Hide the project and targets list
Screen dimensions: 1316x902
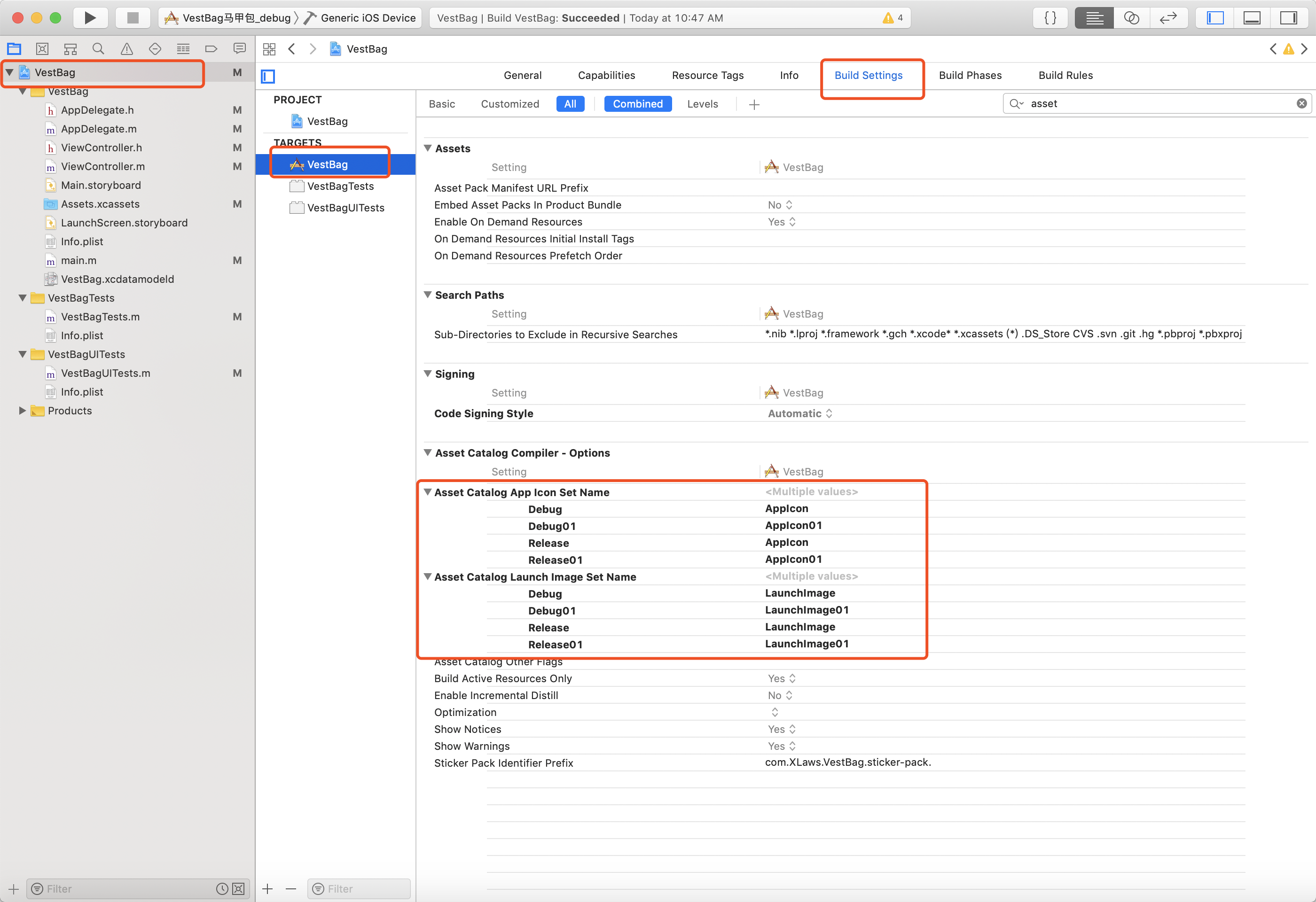coord(268,76)
